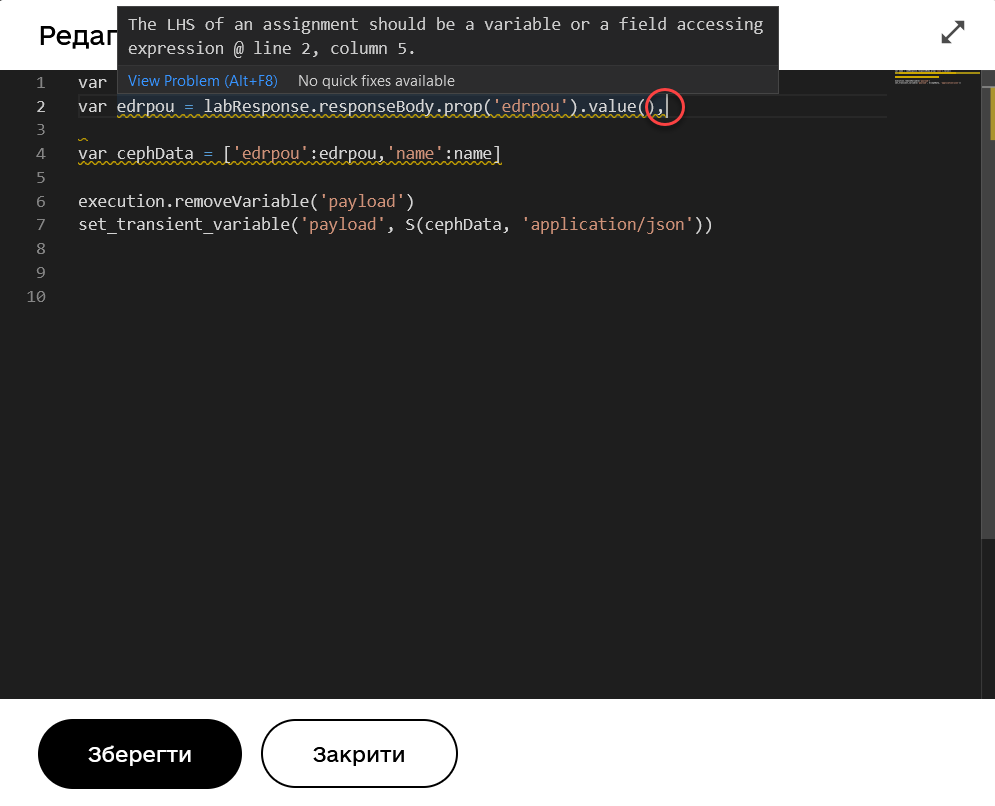Select line number 2 in gutter
This screenshot has width=995, height=806.
coord(41,107)
